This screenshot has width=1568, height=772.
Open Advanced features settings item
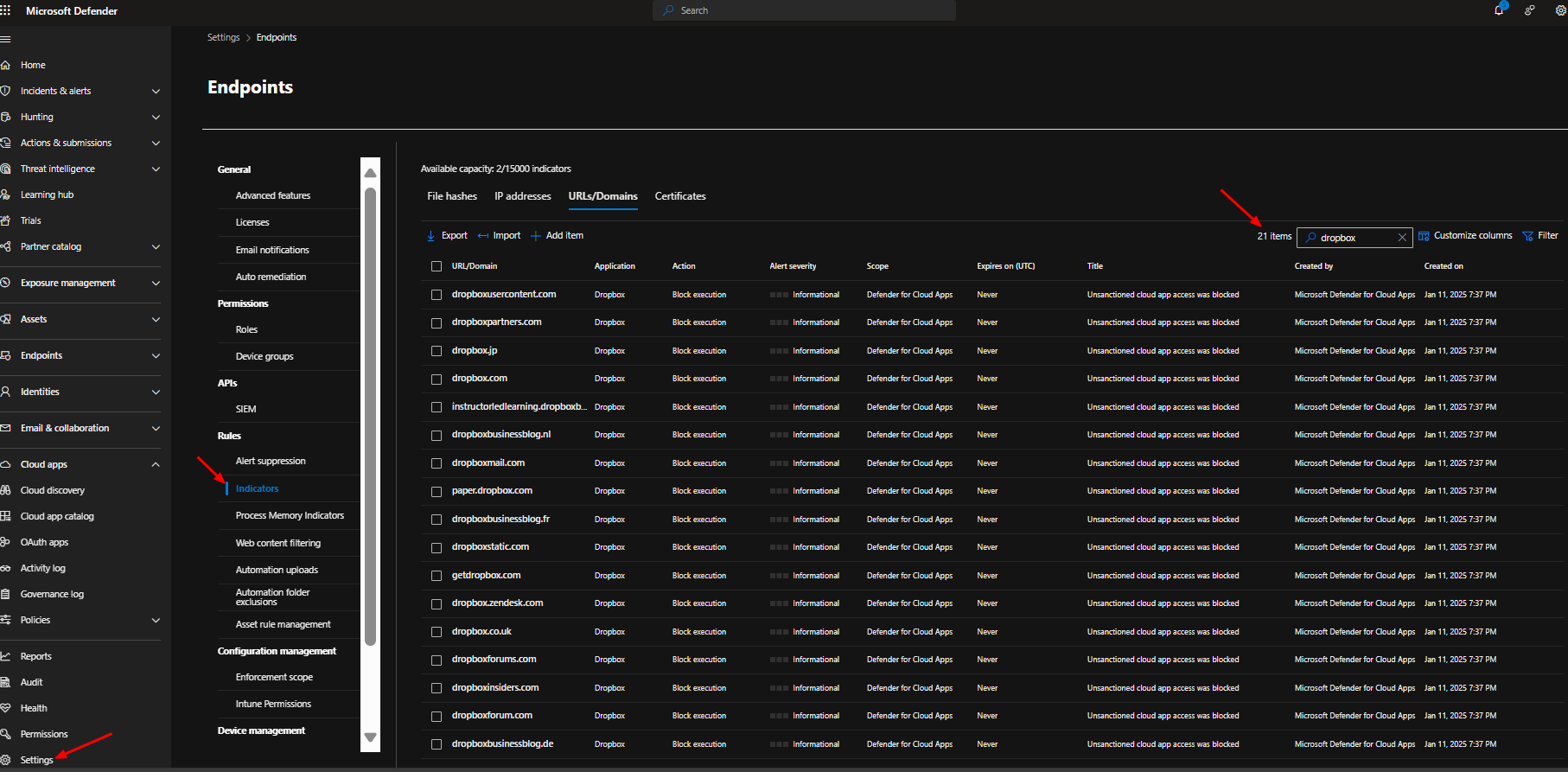point(273,195)
